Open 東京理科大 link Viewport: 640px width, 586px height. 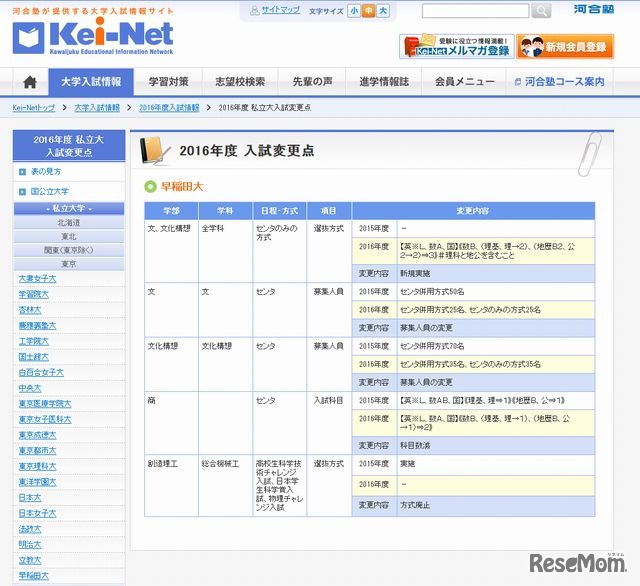click(x=37, y=466)
